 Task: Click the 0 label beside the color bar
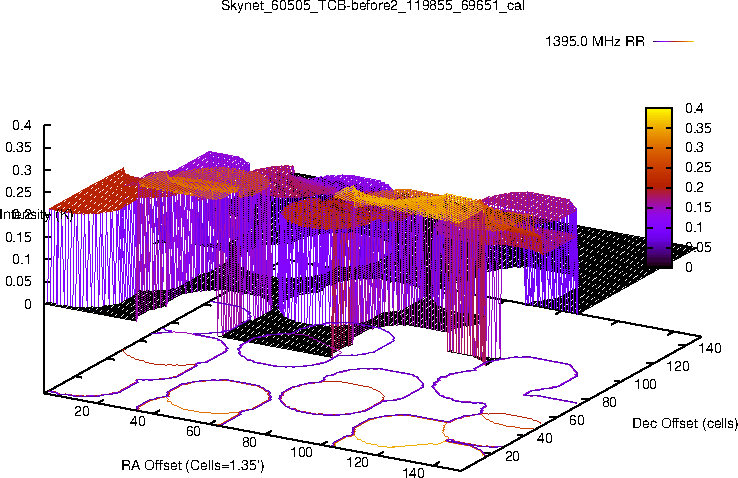pyautogui.click(x=689, y=267)
